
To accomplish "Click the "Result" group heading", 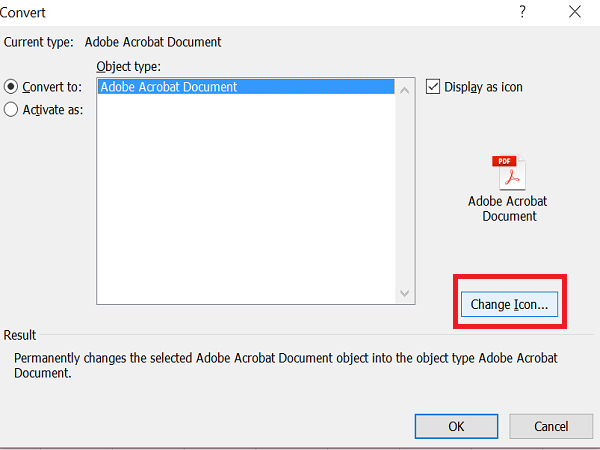I will [x=20, y=336].
